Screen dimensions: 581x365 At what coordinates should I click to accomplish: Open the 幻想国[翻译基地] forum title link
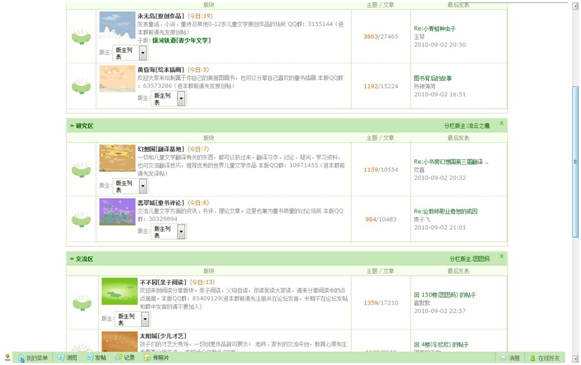(161, 149)
